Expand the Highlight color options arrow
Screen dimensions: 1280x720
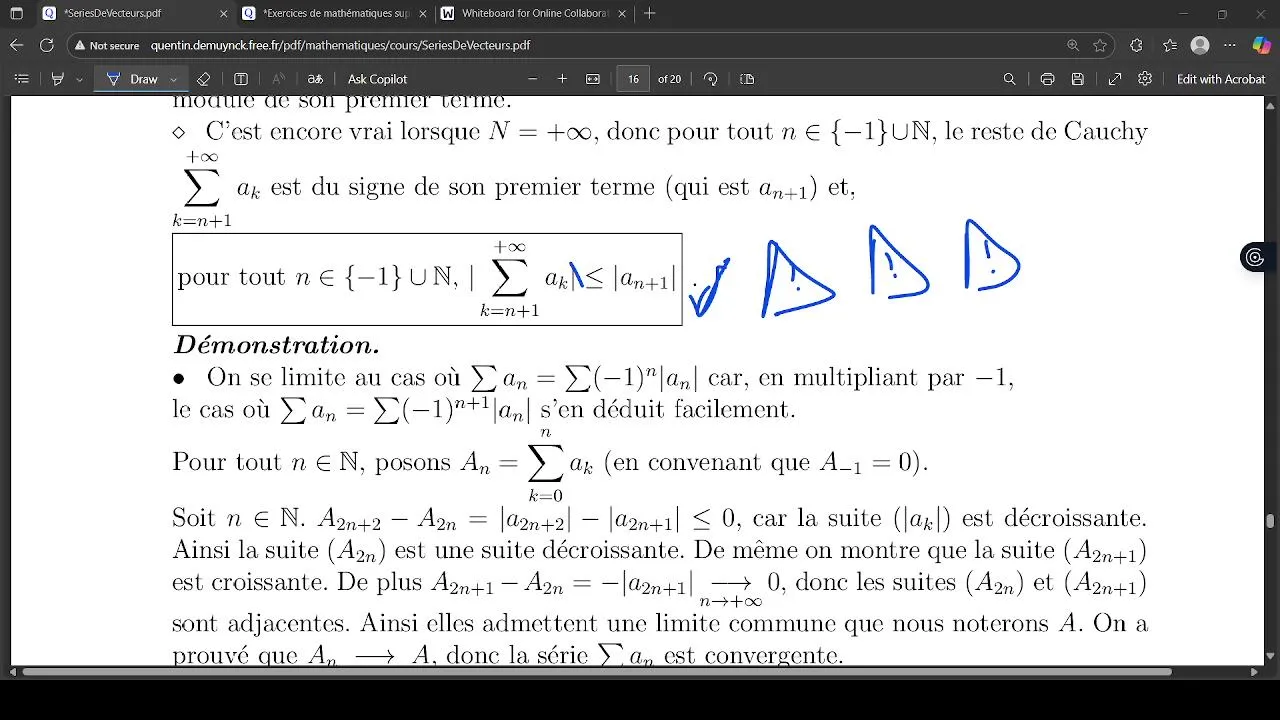(79, 79)
